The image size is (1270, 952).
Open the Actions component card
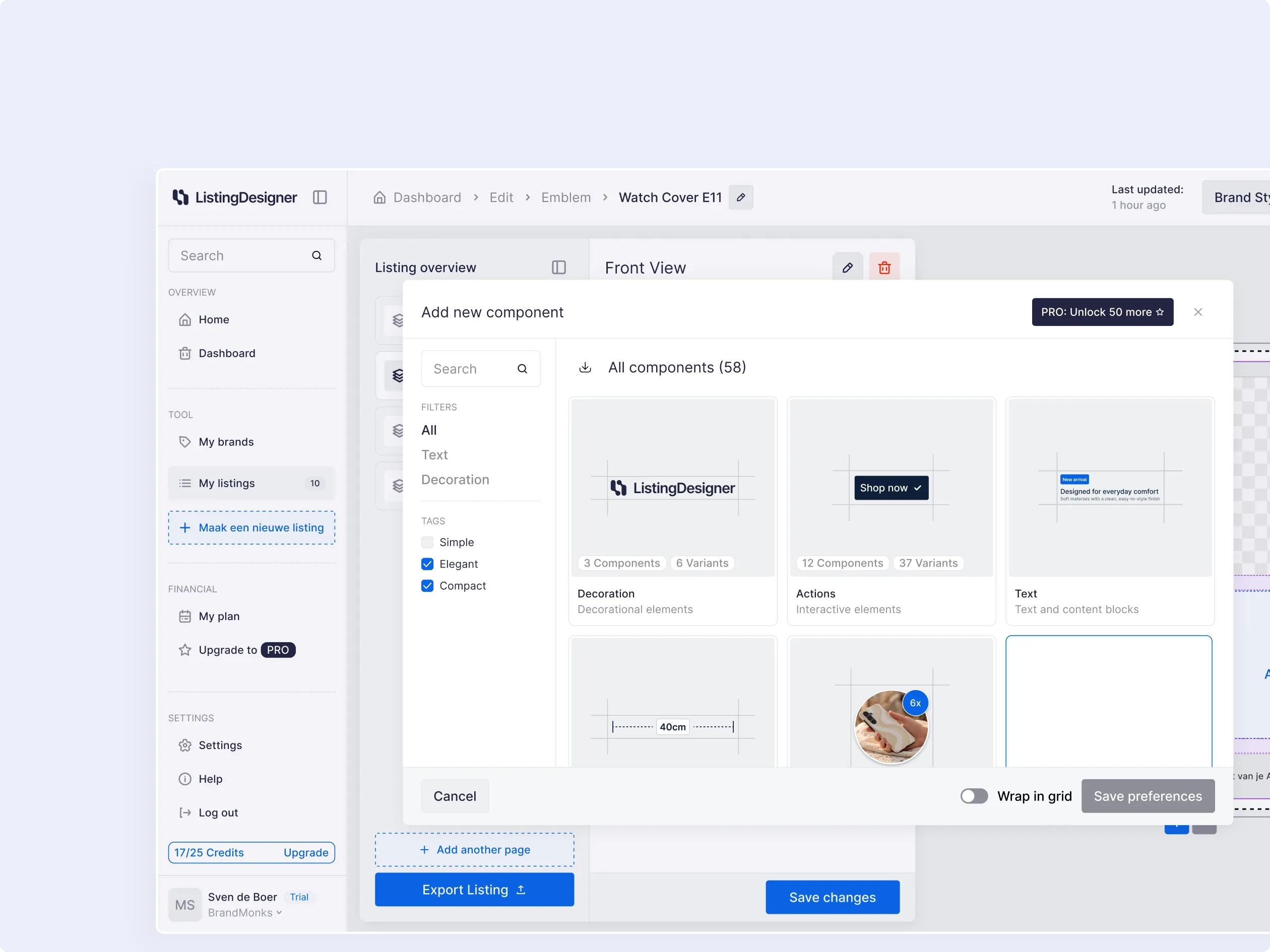(891, 511)
